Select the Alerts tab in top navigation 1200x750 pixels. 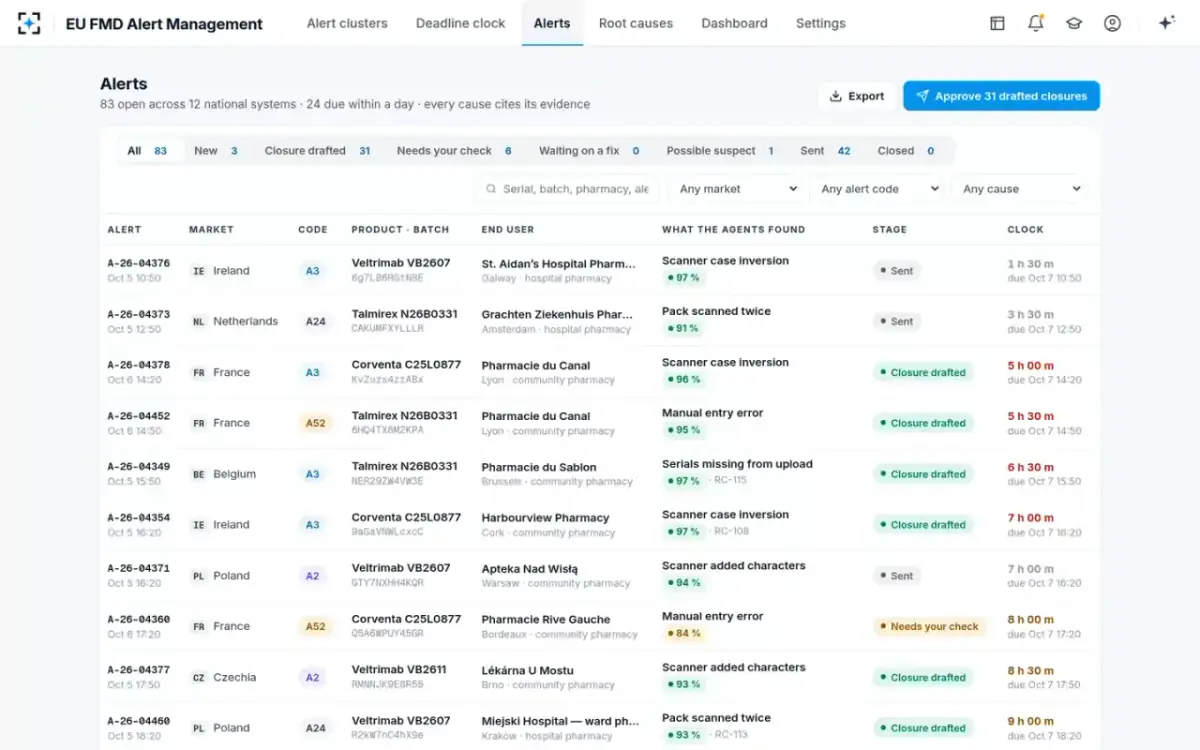(552, 23)
